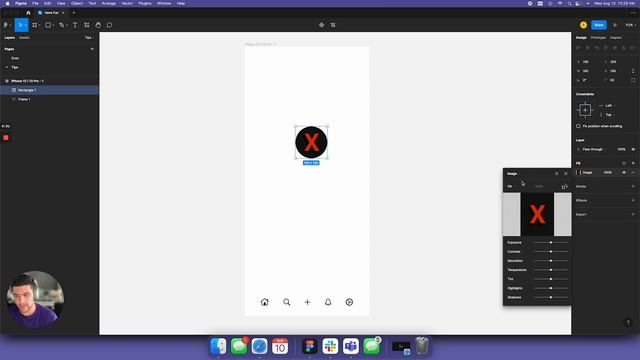The height and width of the screenshot is (360, 640).
Task: Open fill styles icon
Action: click(x=624, y=163)
